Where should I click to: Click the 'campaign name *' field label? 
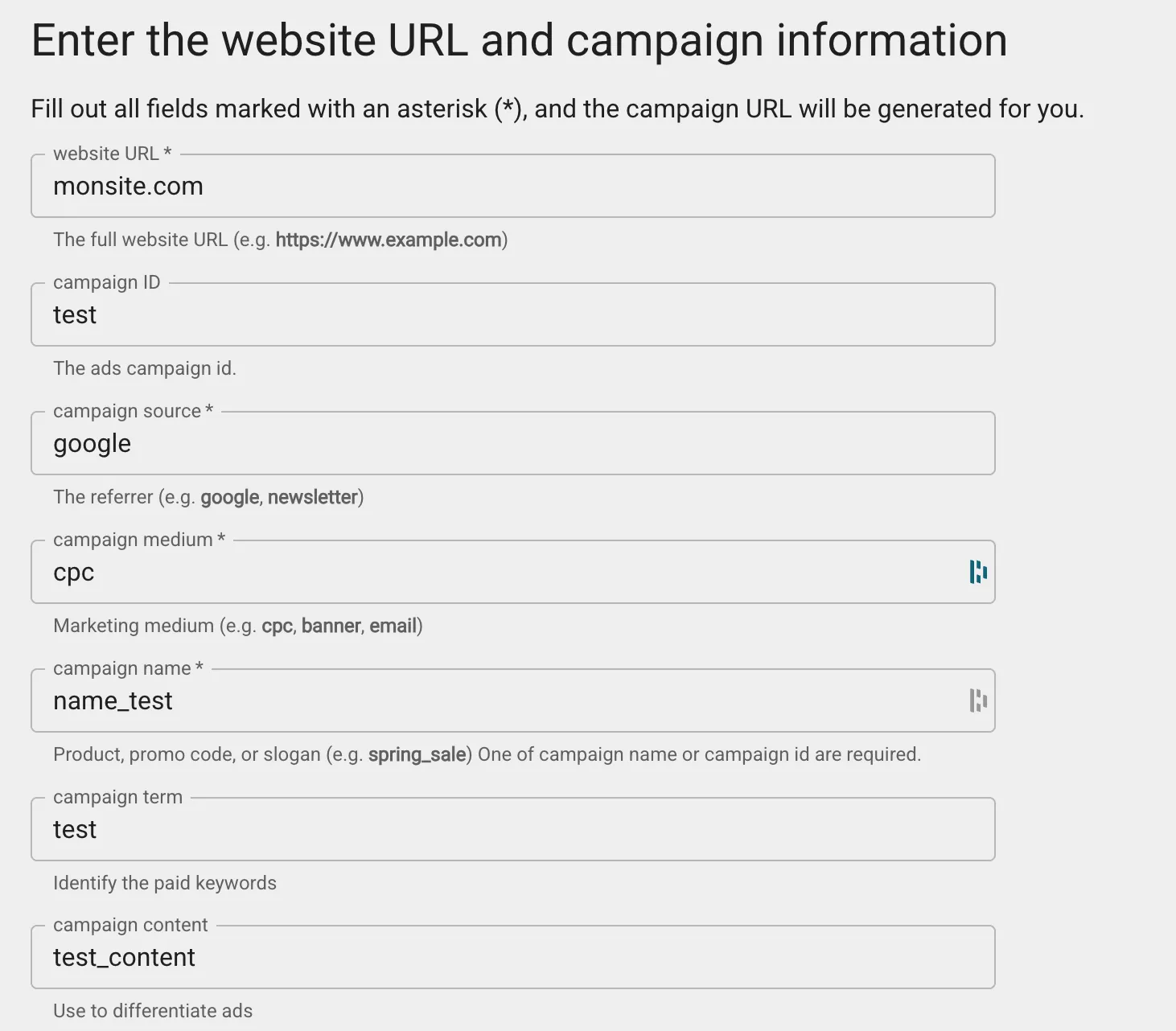pos(128,668)
